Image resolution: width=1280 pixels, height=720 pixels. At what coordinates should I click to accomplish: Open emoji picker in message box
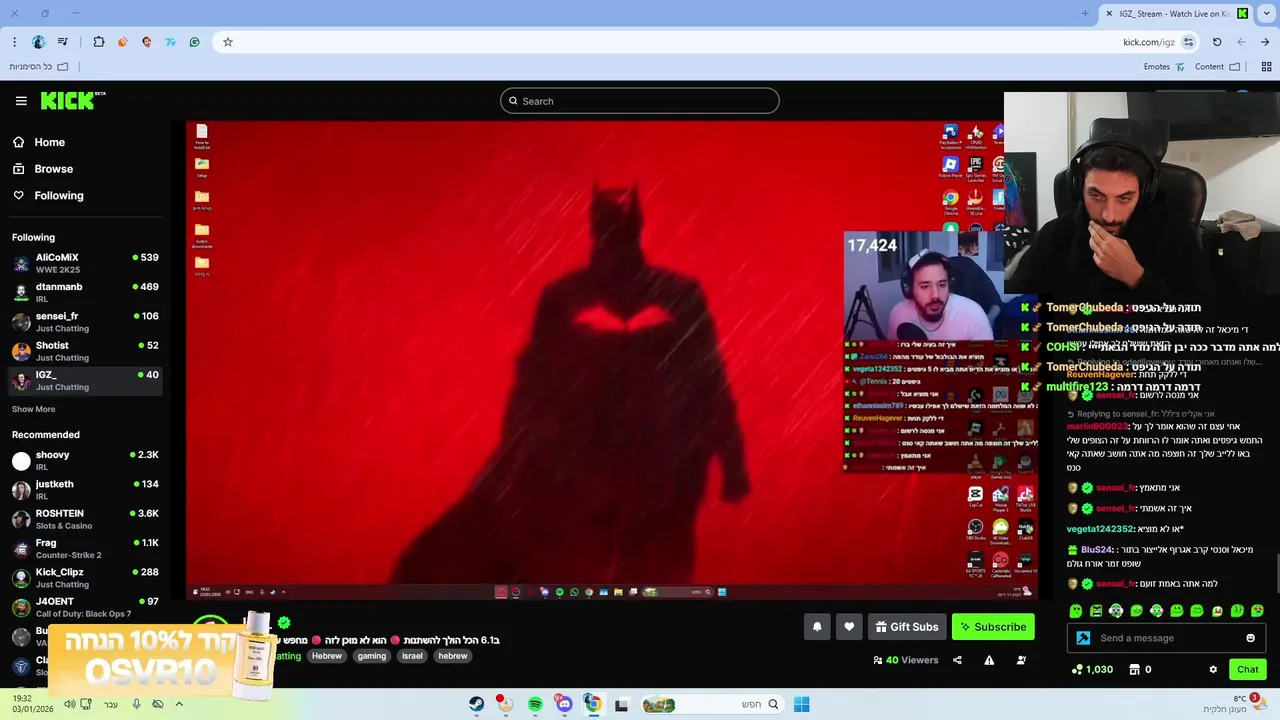pos(1250,638)
